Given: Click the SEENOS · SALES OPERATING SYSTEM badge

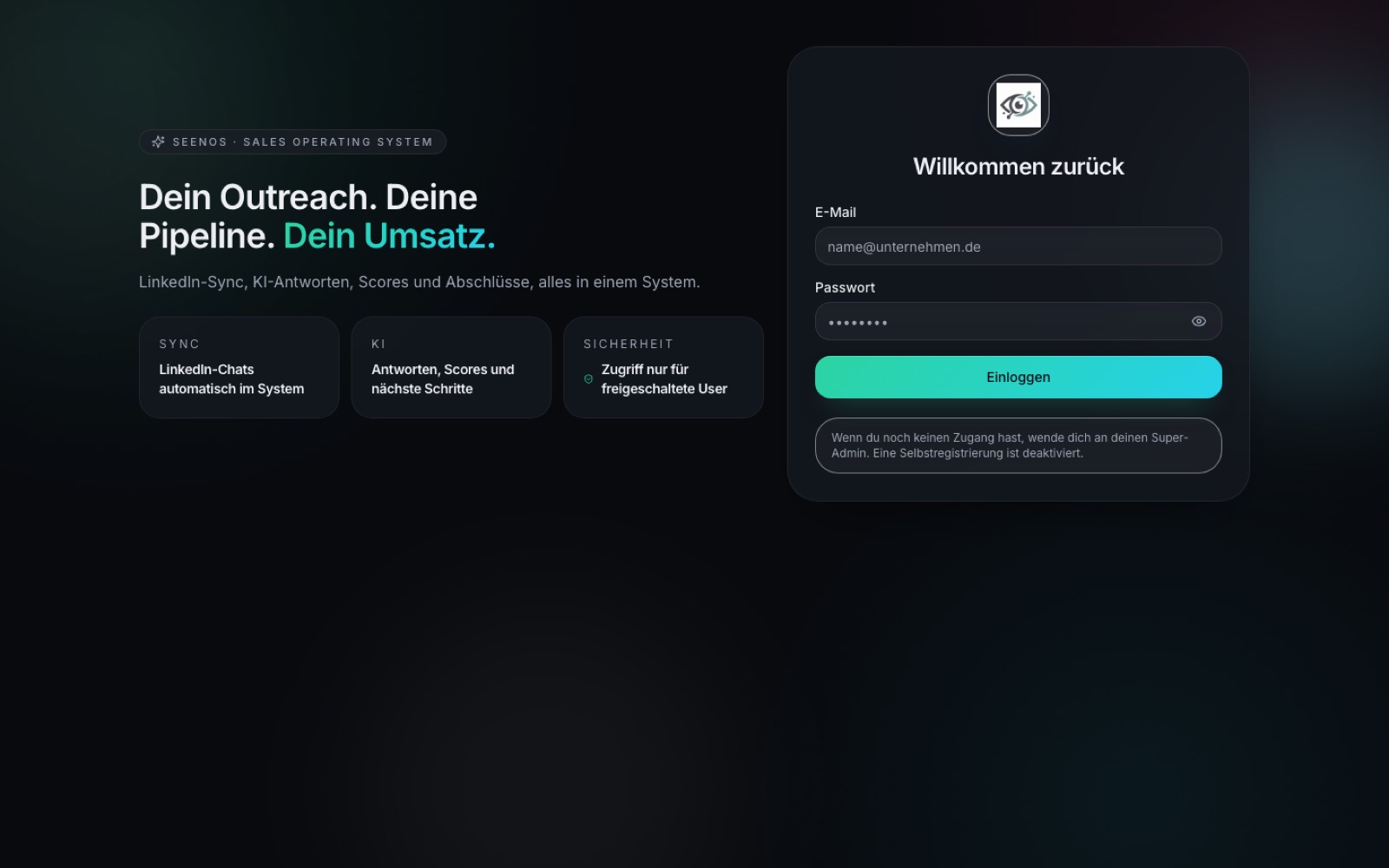Looking at the screenshot, I should point(293,141).
